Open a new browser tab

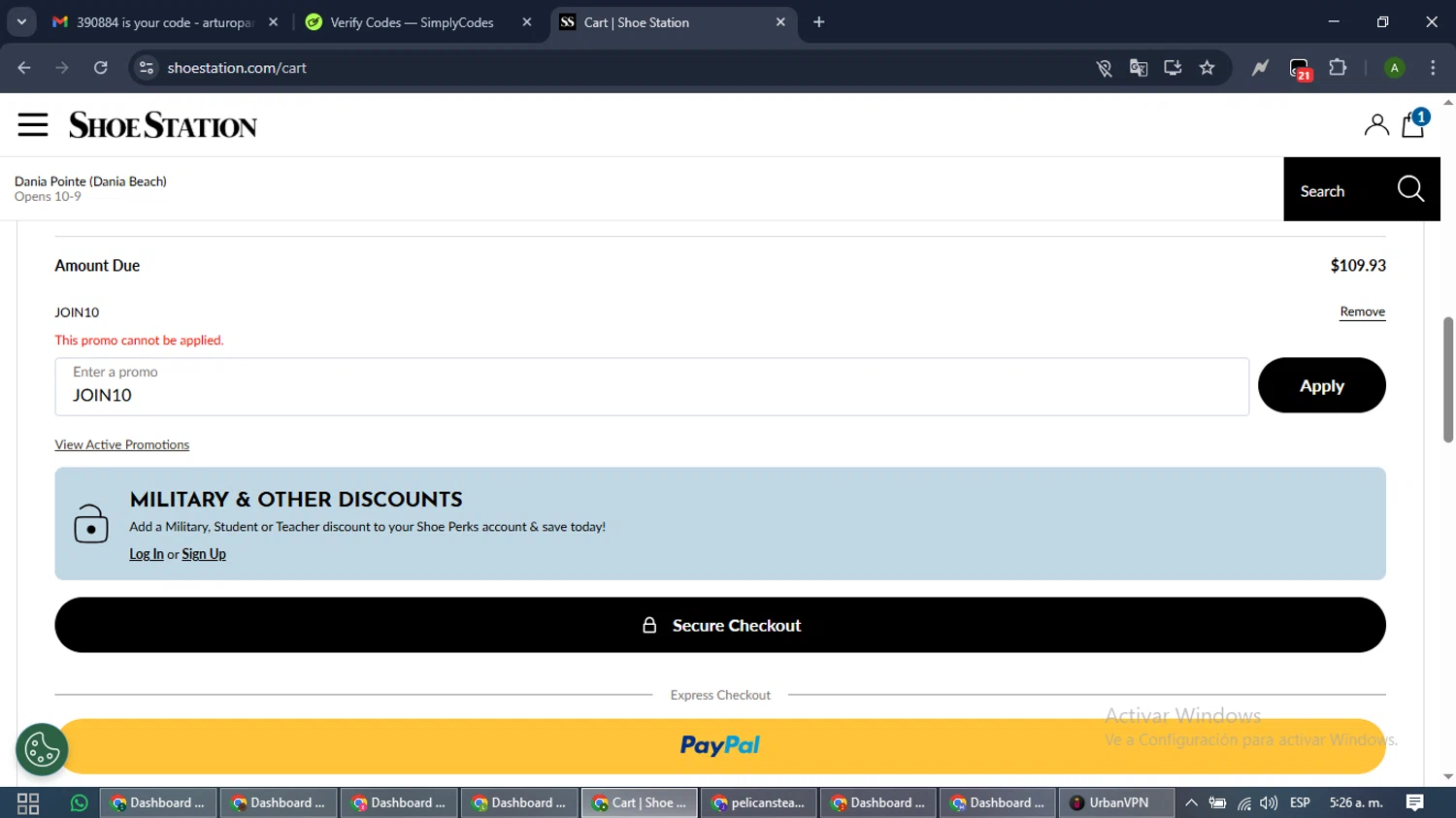coord(819,22)
